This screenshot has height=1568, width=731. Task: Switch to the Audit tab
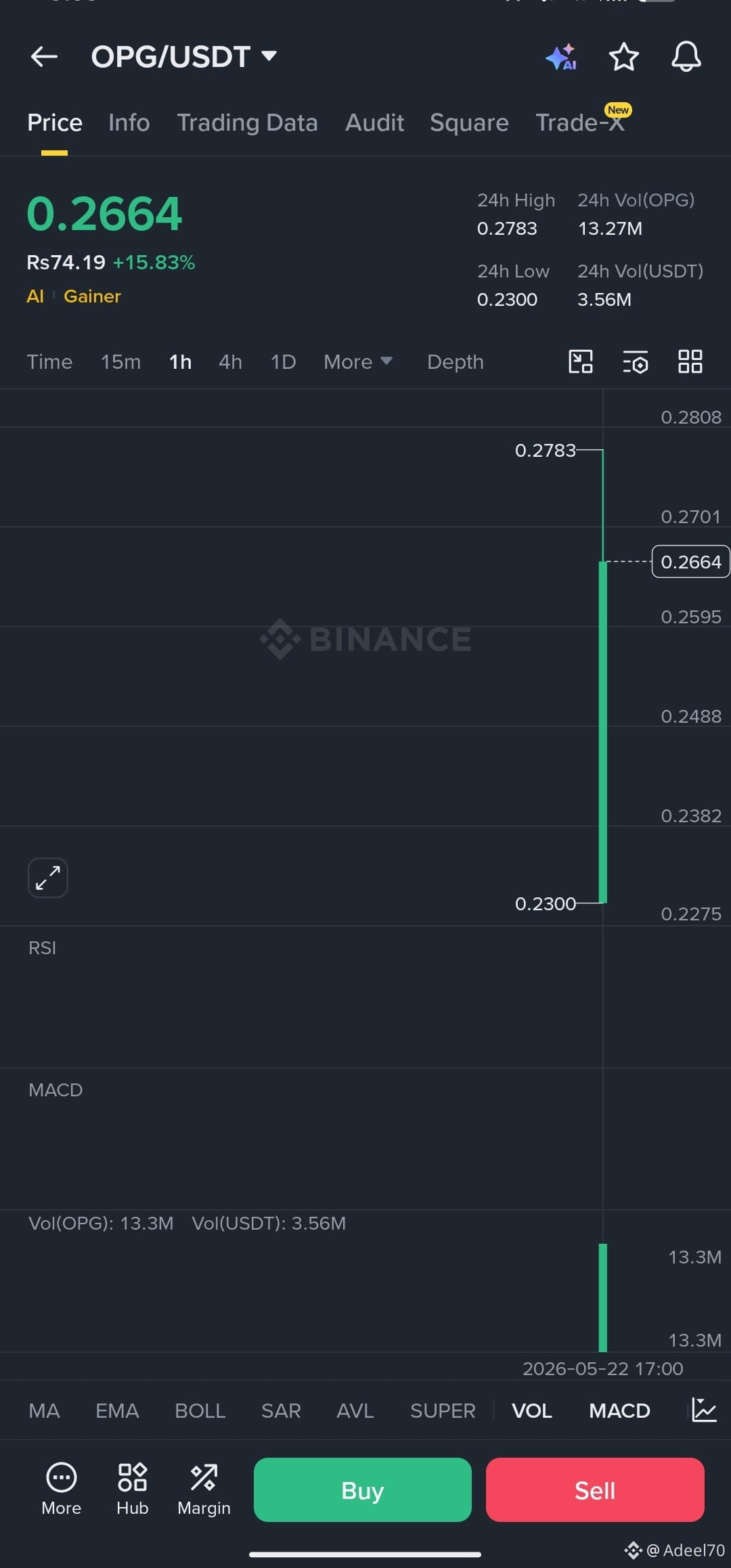coord(374,122)
